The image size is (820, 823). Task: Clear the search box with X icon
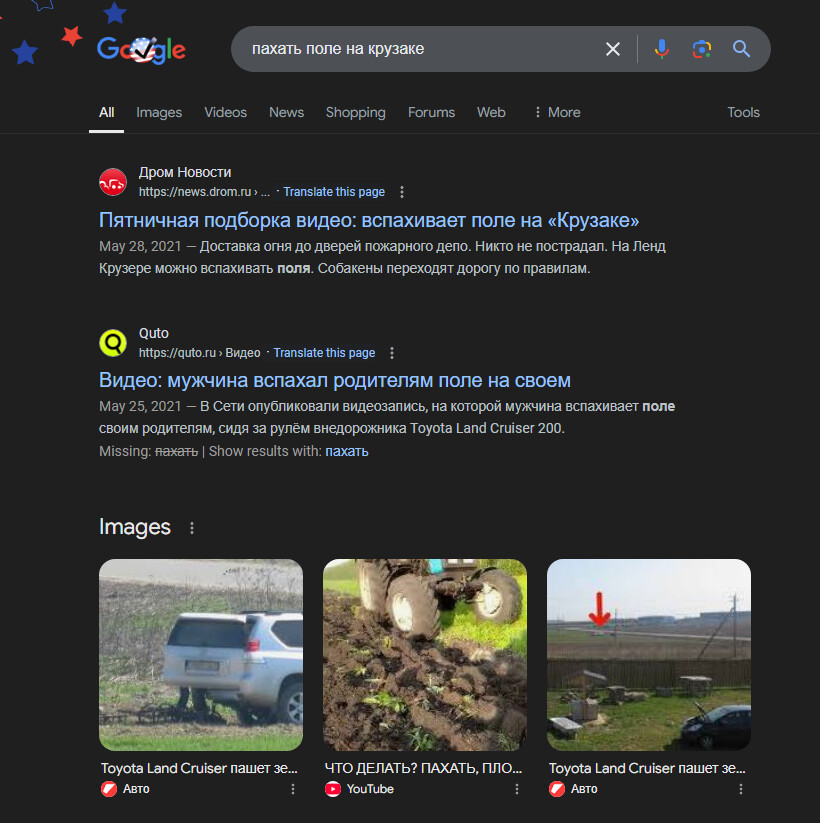613,49
